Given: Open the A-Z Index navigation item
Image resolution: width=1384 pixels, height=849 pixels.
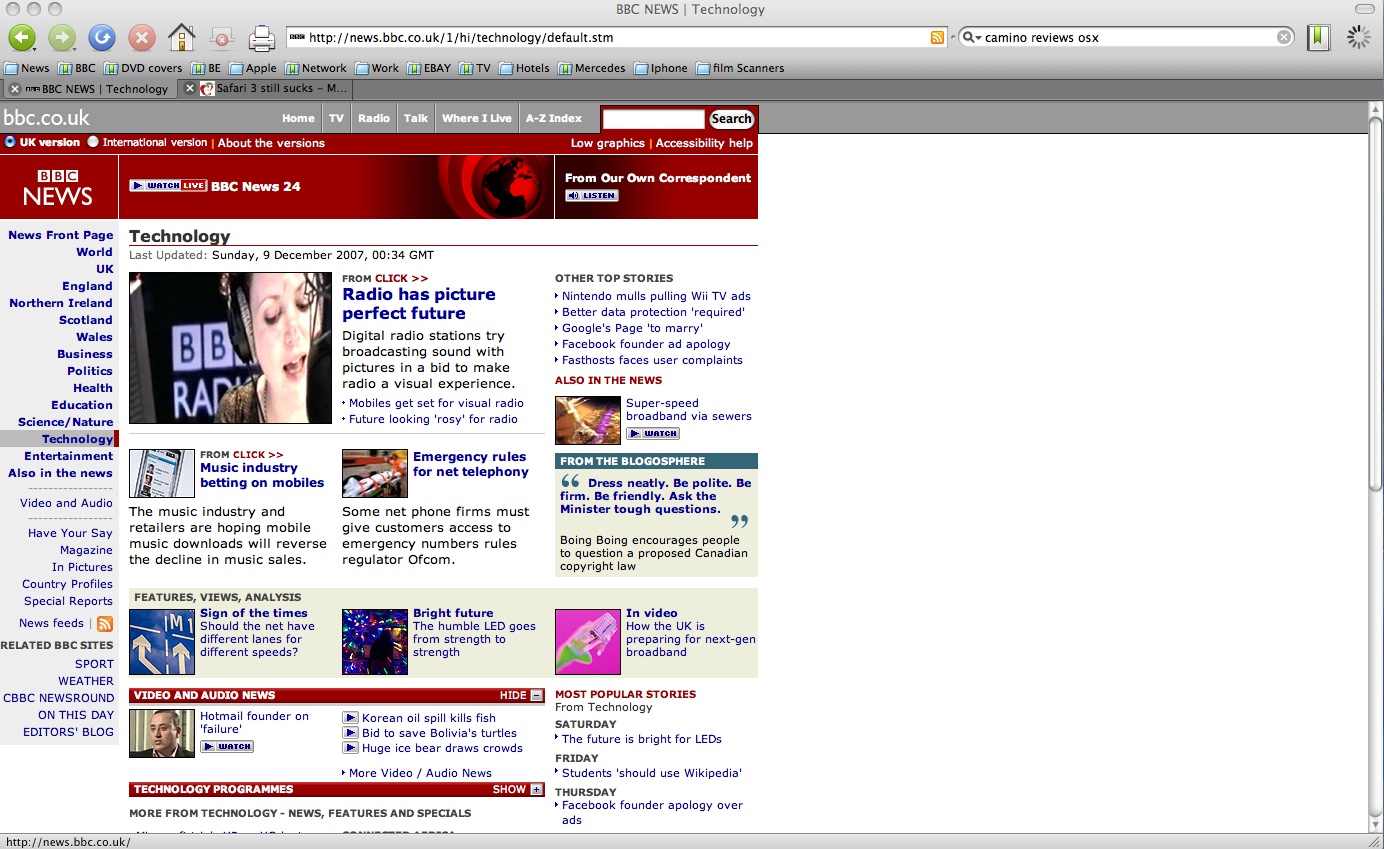Looking at the screenshot, I should 555,118.
